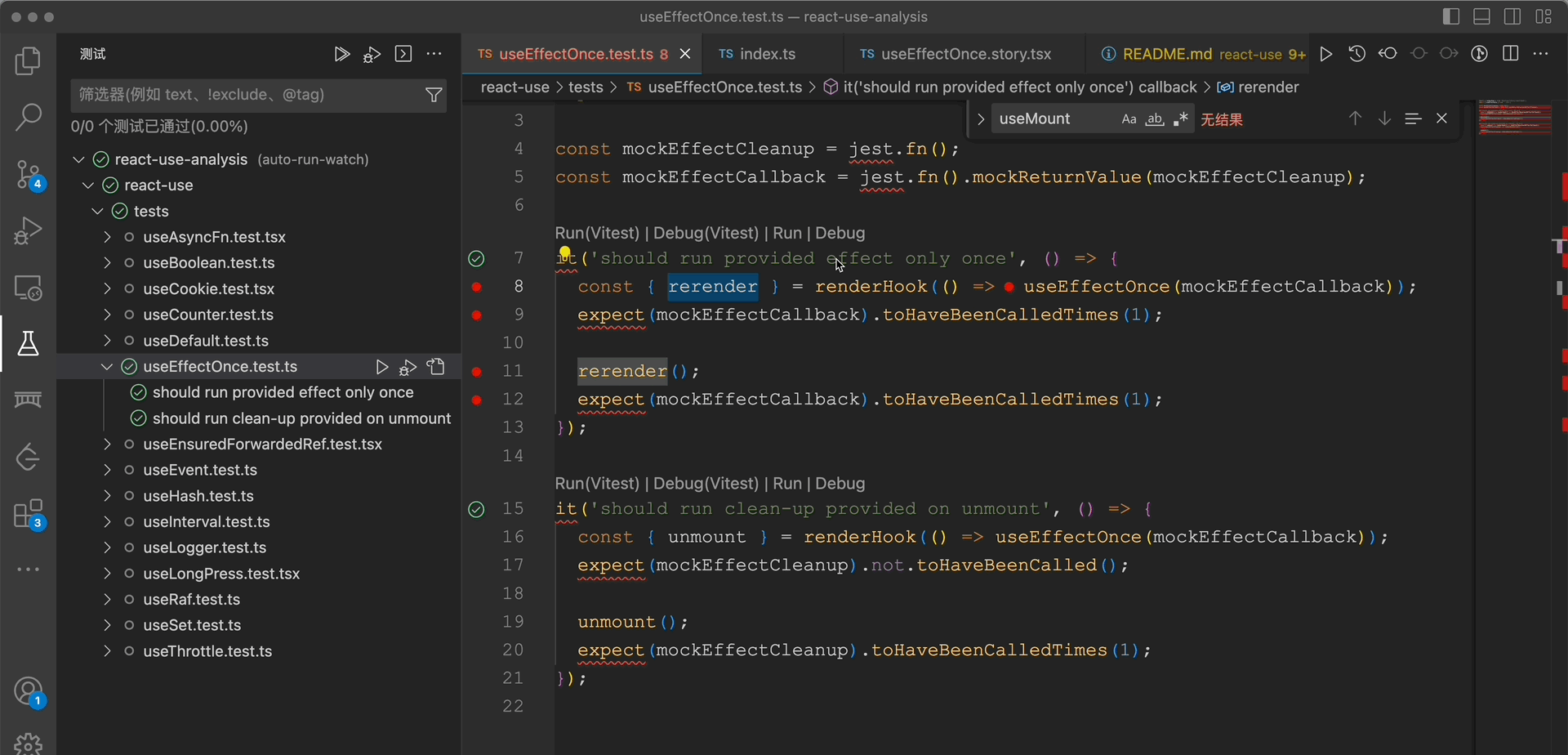Open the test filter funnel options

click(434, 95)
